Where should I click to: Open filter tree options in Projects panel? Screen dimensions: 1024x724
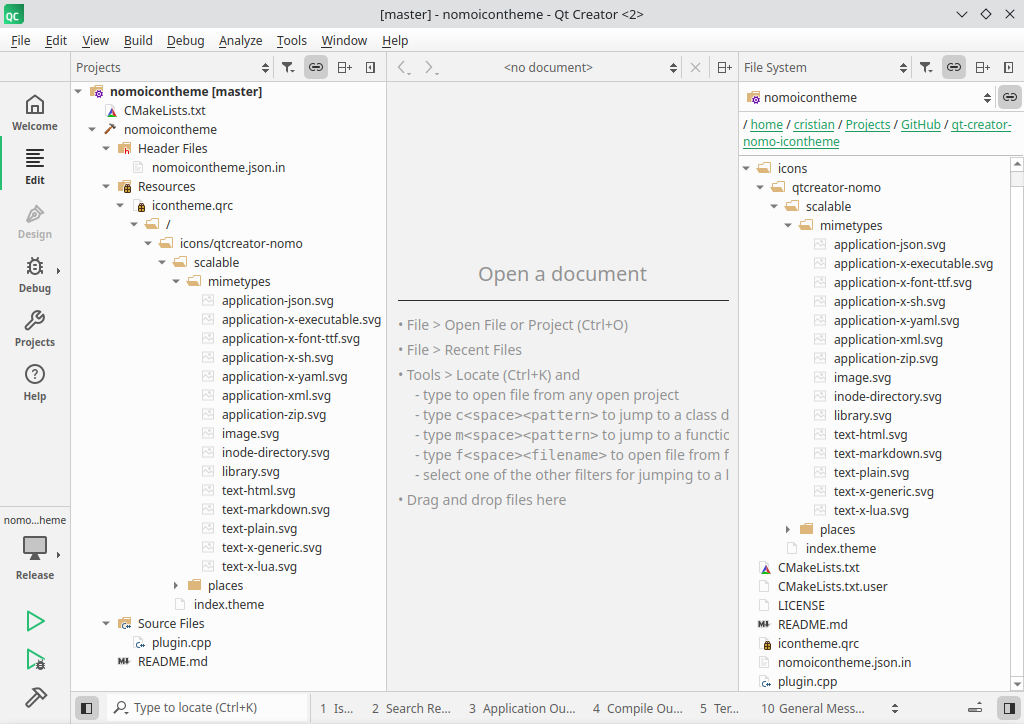click(288, 67)
